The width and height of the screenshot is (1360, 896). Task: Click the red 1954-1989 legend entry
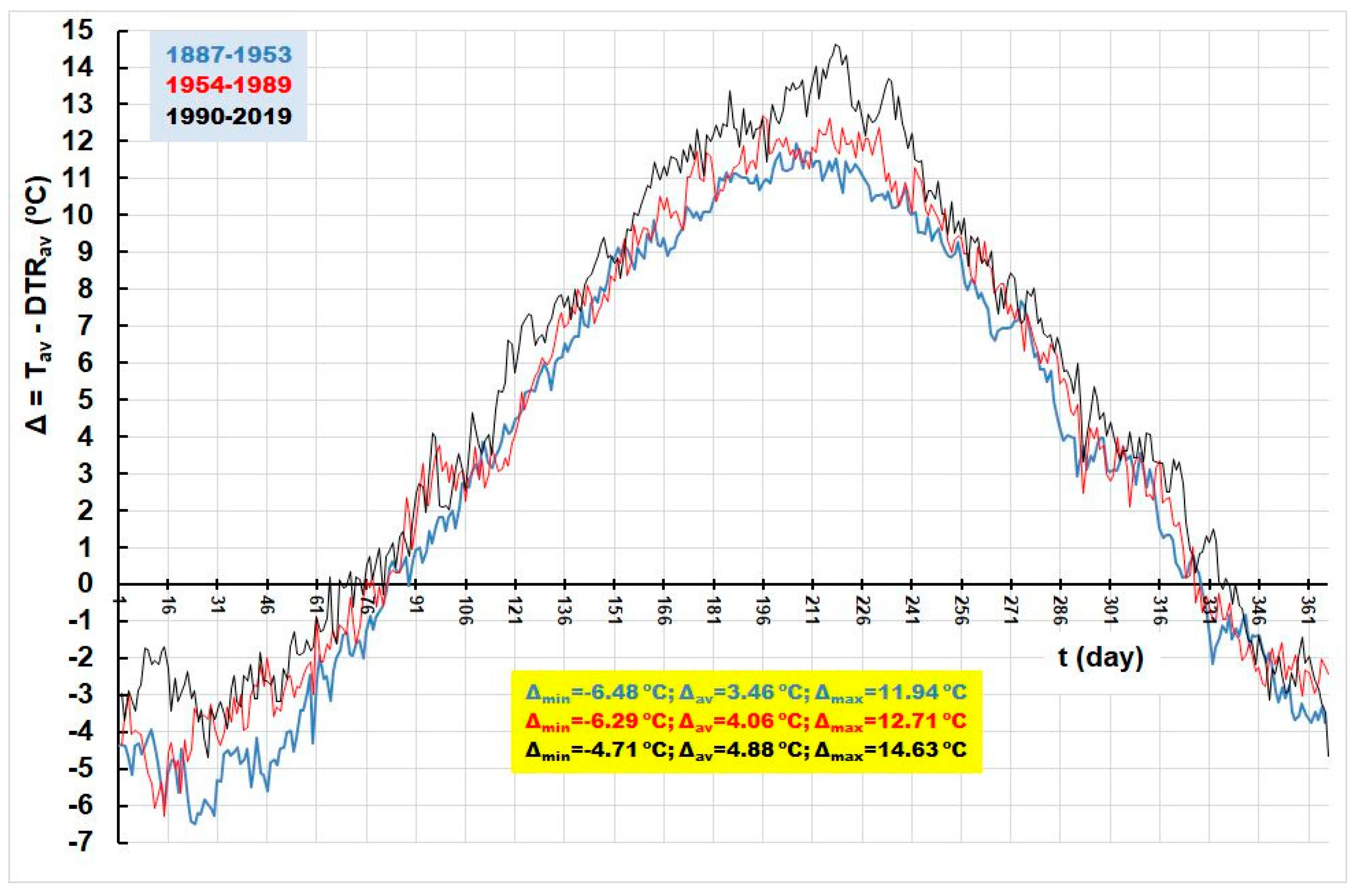[x=229, y=85]
